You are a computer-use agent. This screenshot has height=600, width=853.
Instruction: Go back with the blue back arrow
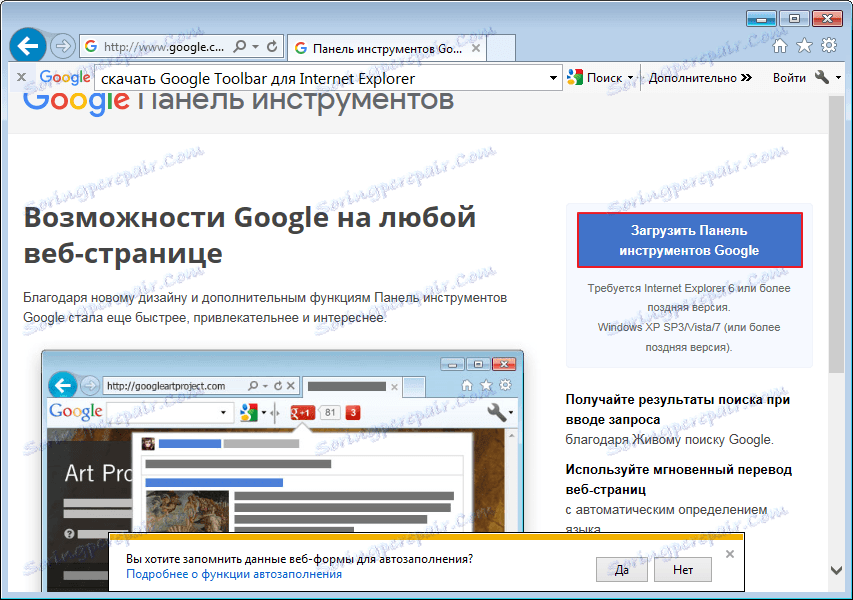coord(28,46)
